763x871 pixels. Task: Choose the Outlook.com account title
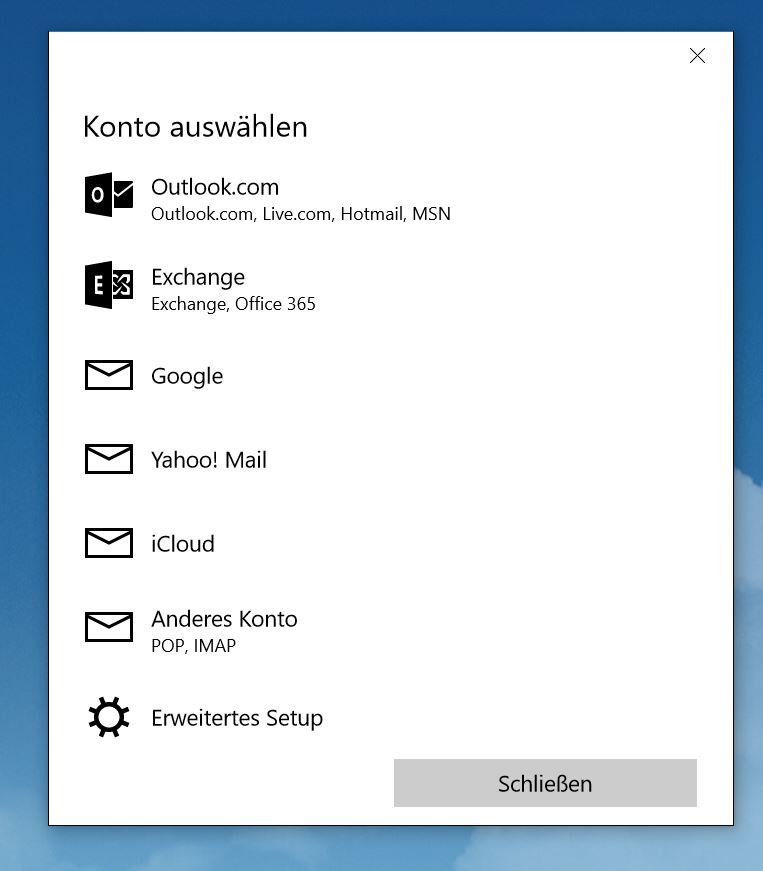(215, 187)
